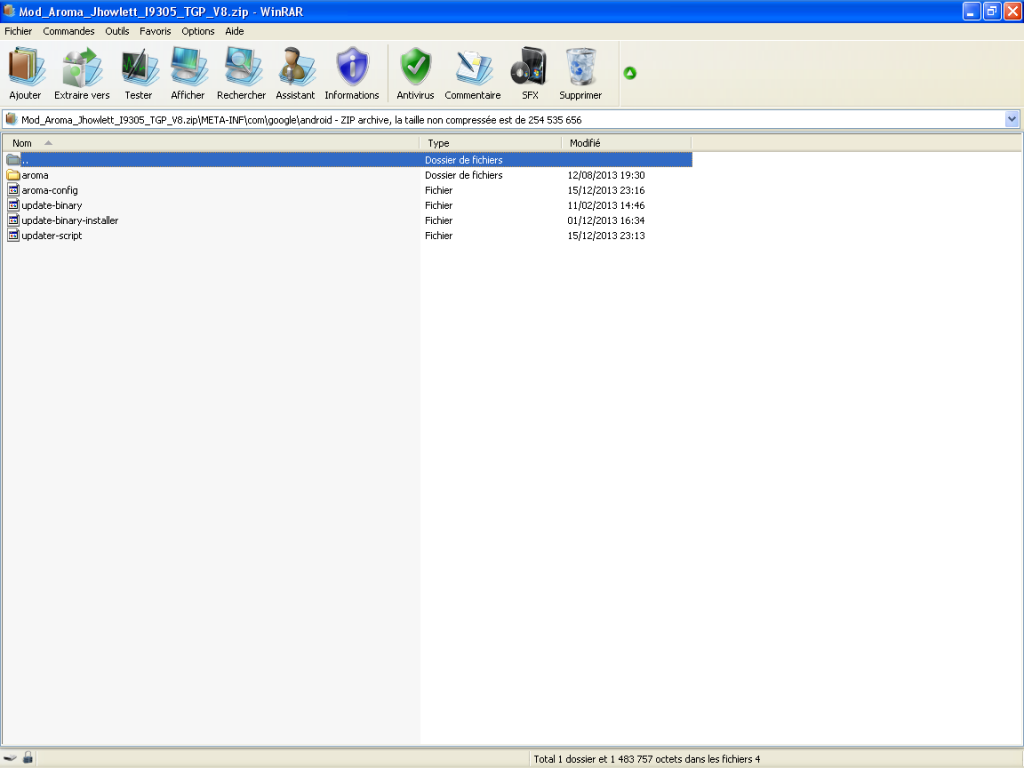The height and width of the screenshot is (768, 1024).
Task: Open the Outils menu
Action: point(117,31)
